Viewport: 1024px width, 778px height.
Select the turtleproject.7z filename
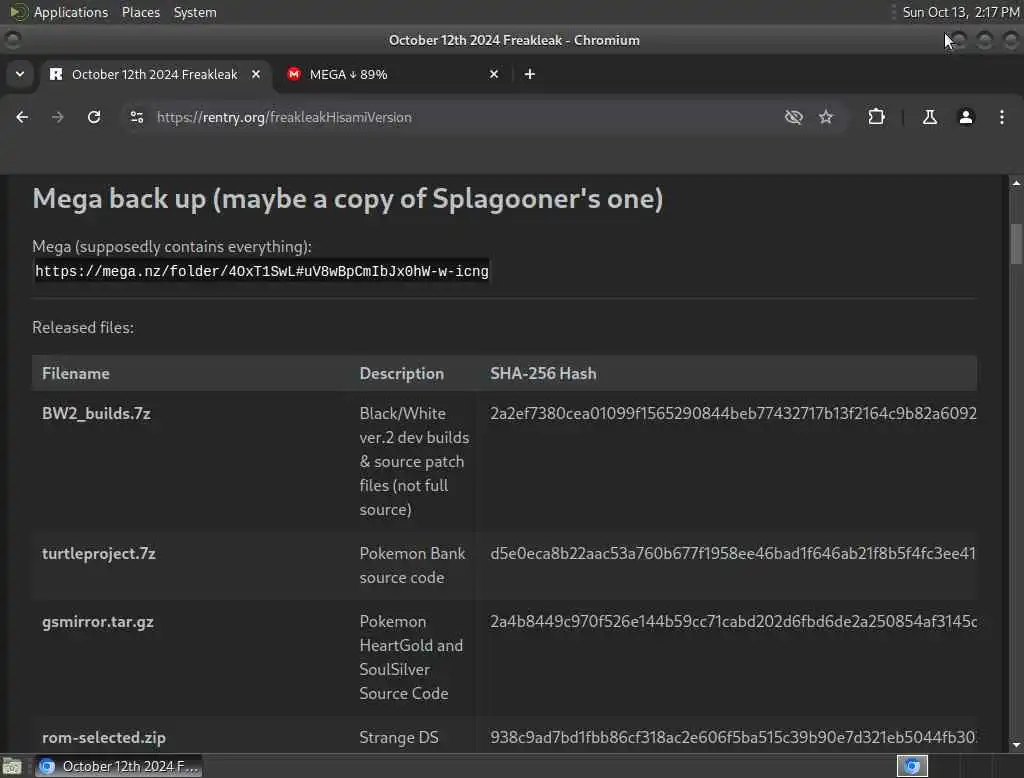click(x=99, y=554)
